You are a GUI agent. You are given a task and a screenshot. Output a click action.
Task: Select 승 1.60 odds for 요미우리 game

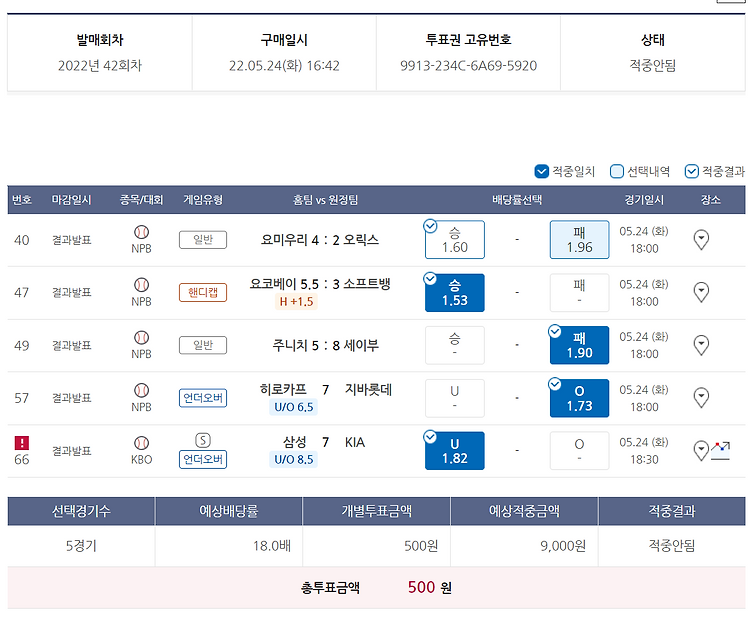coord(455,240)
